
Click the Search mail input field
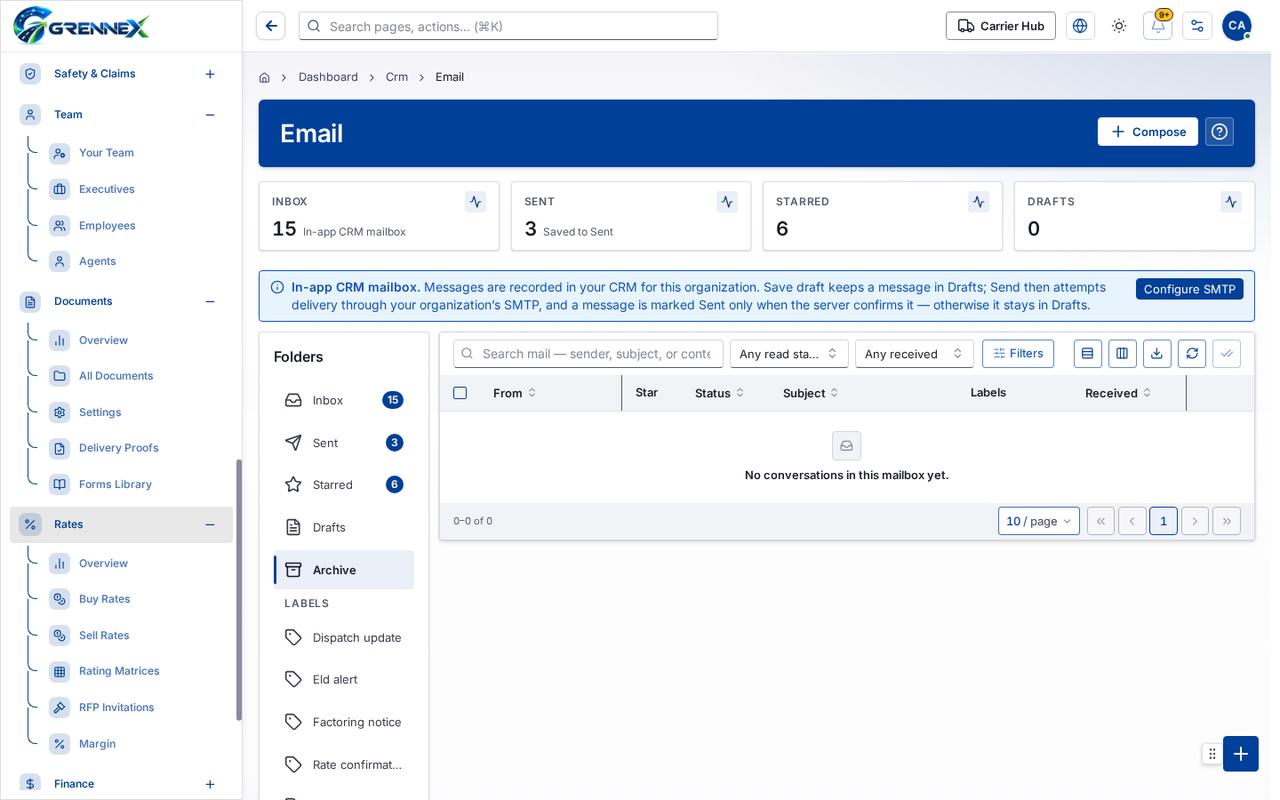coord(588,354)
